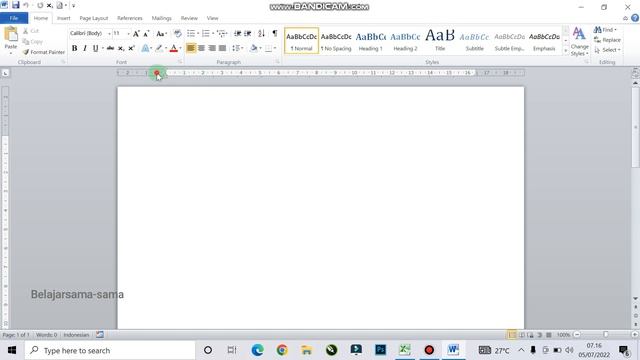
Task: Click Clear Formatting icon
Action: tap(178, 33)
